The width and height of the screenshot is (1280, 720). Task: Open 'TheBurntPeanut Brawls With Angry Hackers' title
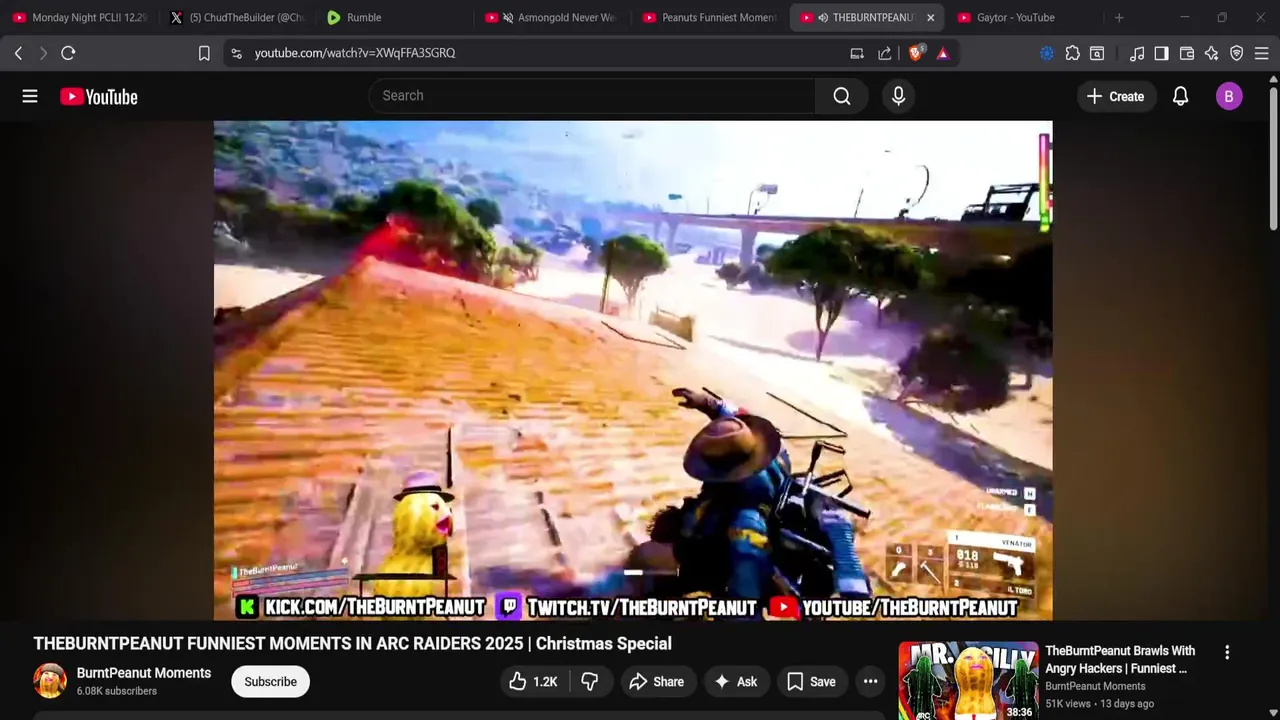tap(1120, 659)
